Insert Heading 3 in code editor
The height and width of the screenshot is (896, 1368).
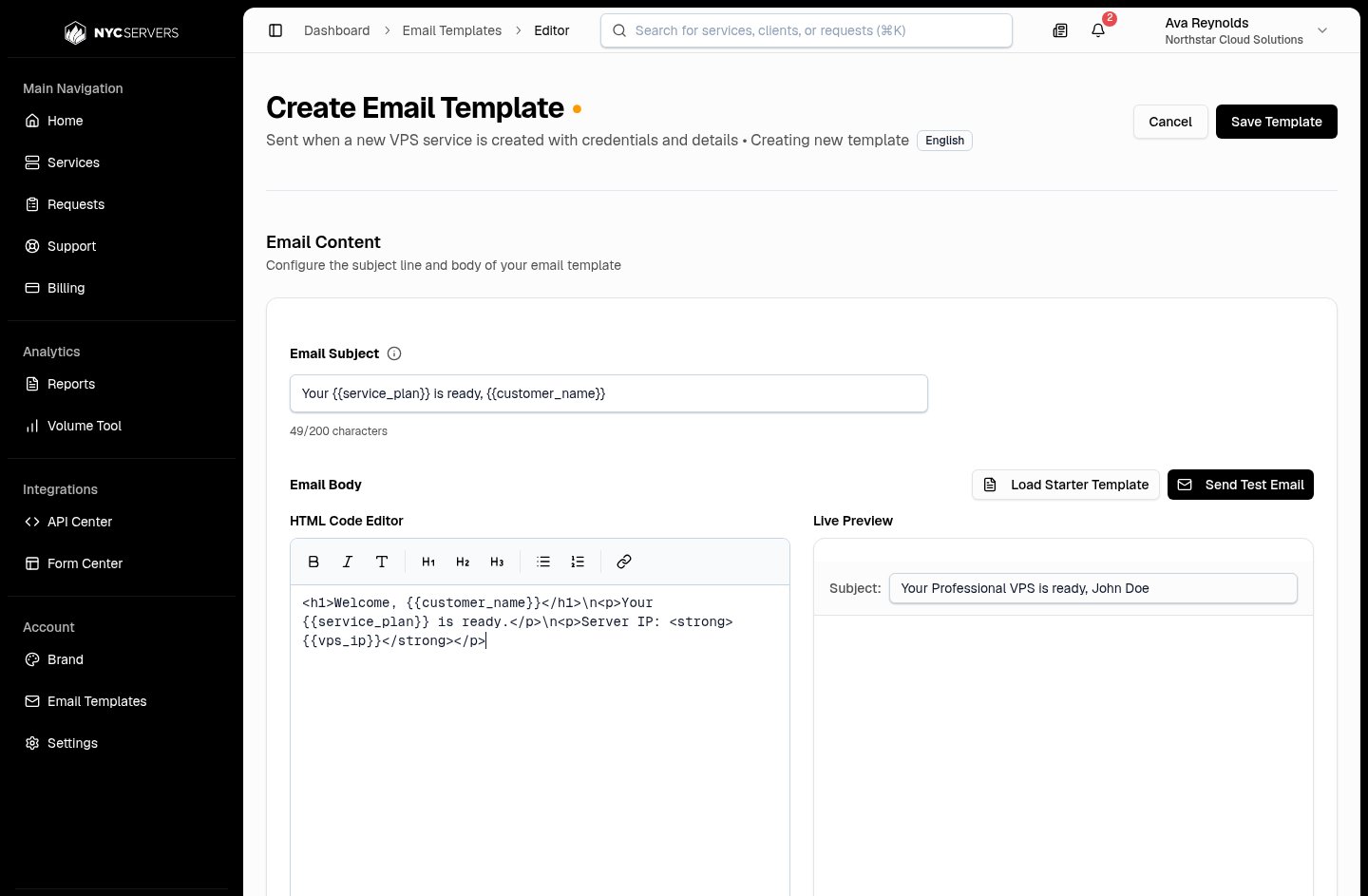tap(497, 562)
